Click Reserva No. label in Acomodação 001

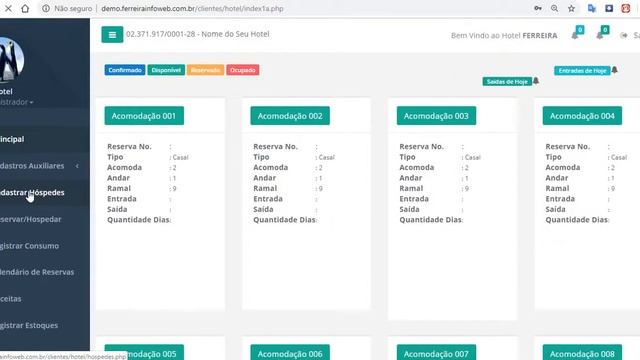[129, 146]
